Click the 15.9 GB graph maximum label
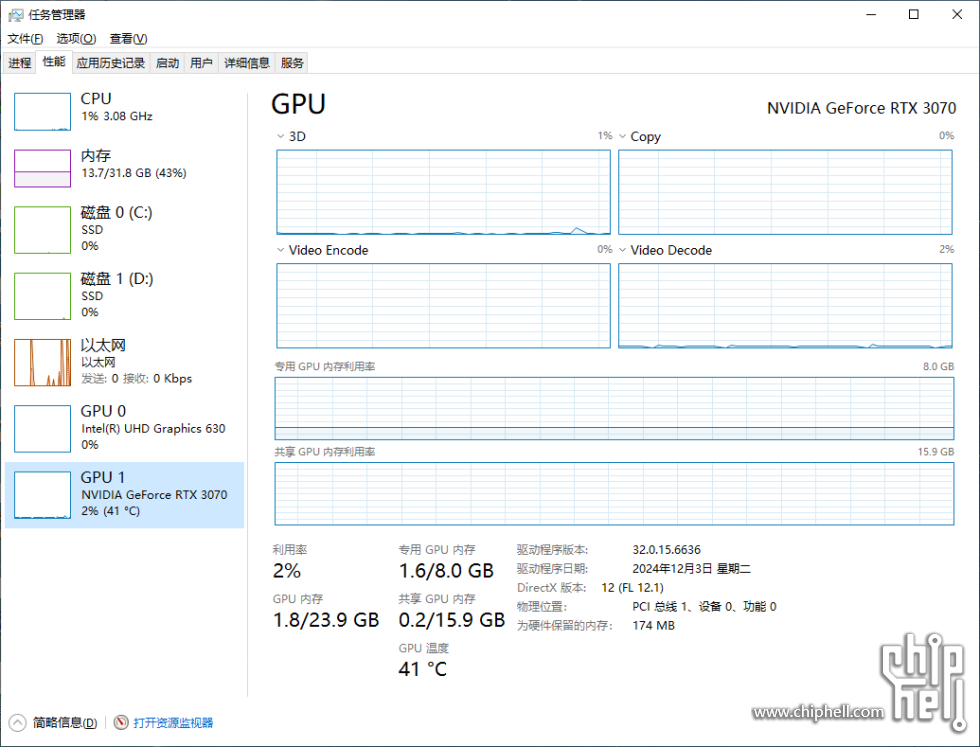Viewport: 980px width, 747px height. click(936, 452)
